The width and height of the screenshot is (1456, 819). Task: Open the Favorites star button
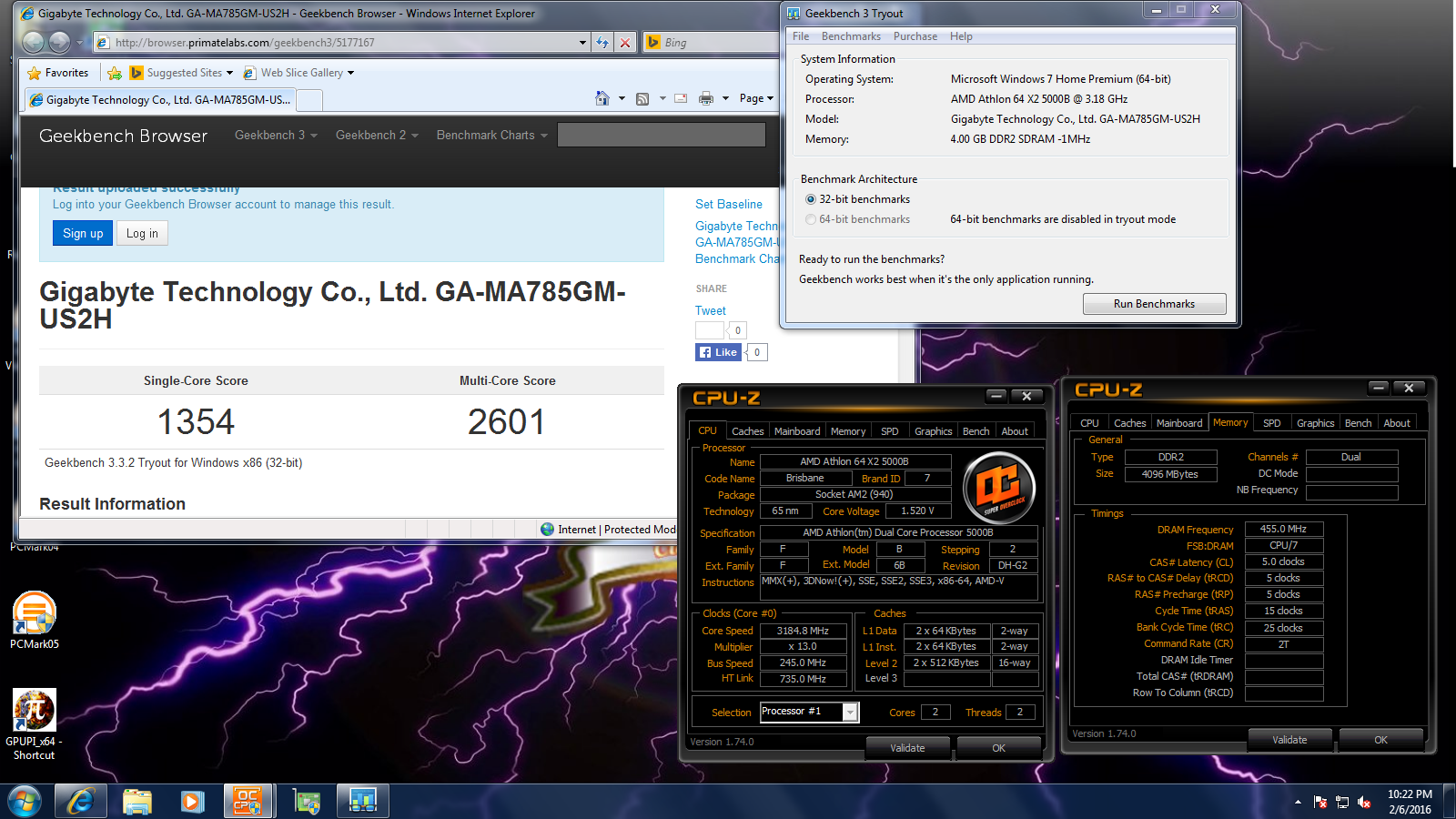coord(58,73)
